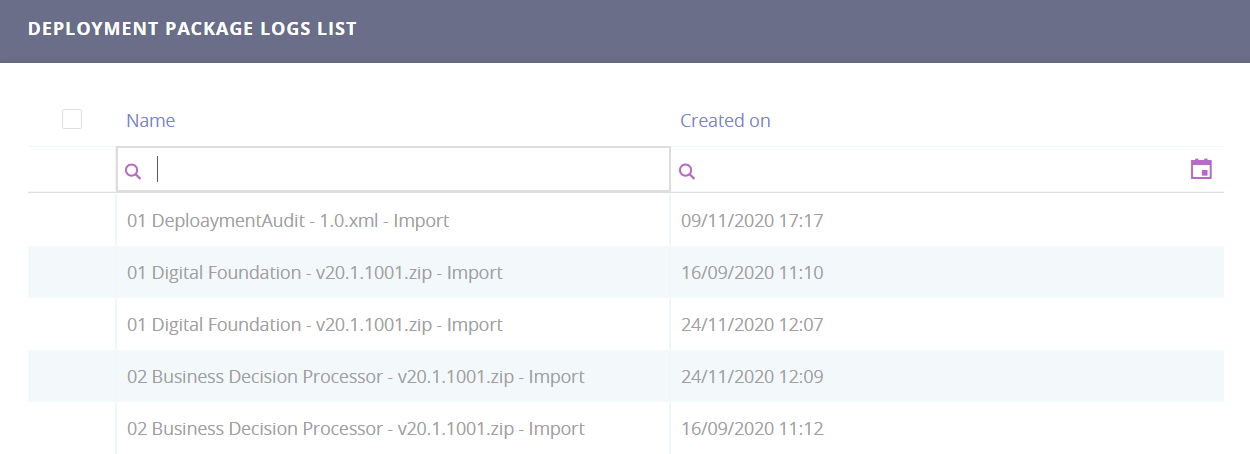Click the 16/09/2020 11:10 timestamp cell
Image resolution: width=1250 pixels, height=454 pixels.
tap(752, 272)
